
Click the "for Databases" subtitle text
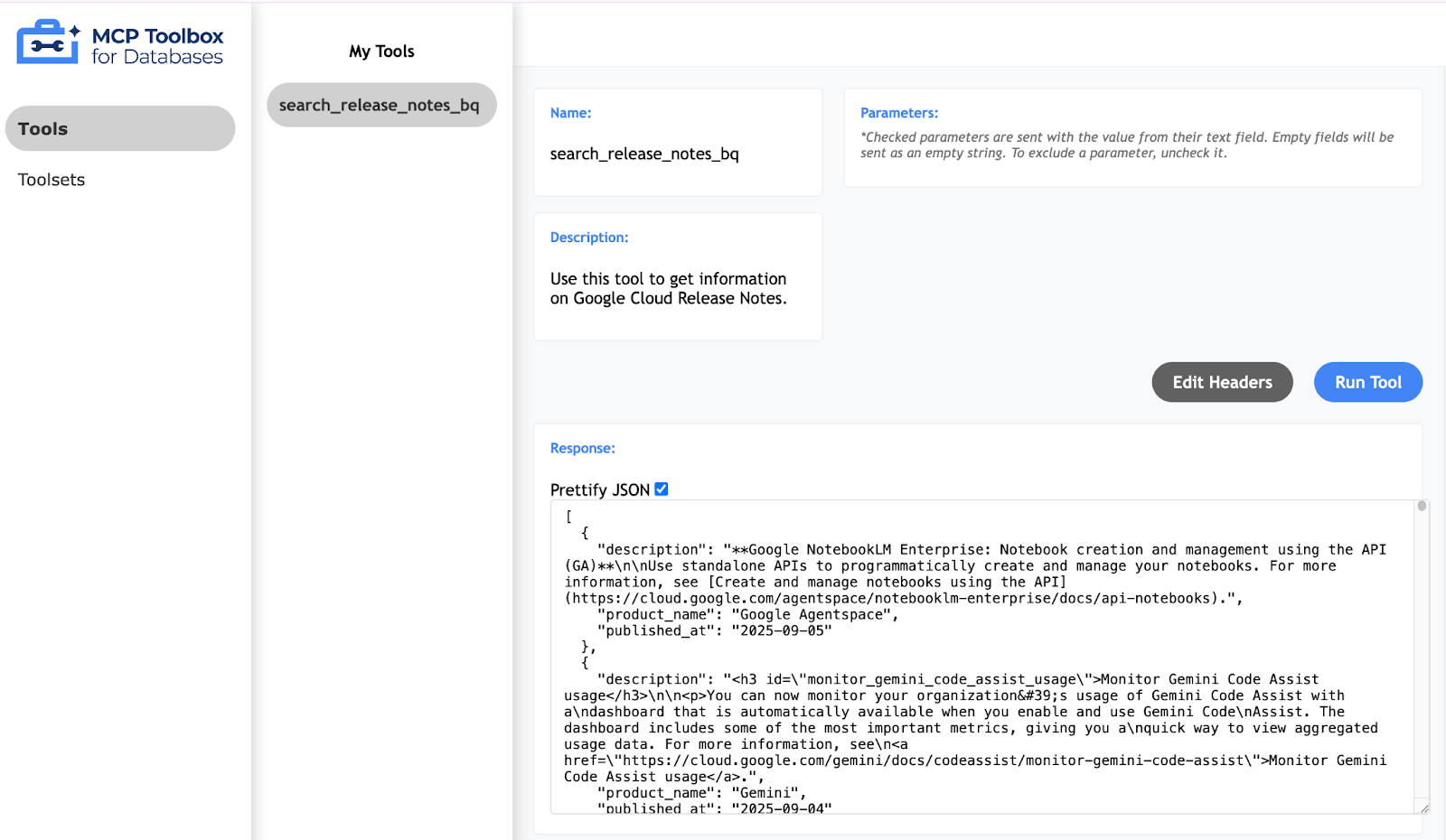(157, 58)
